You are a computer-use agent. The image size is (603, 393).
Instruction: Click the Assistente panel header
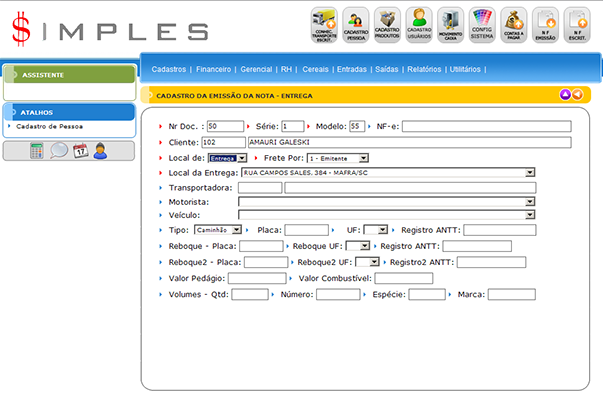(70, 75)
